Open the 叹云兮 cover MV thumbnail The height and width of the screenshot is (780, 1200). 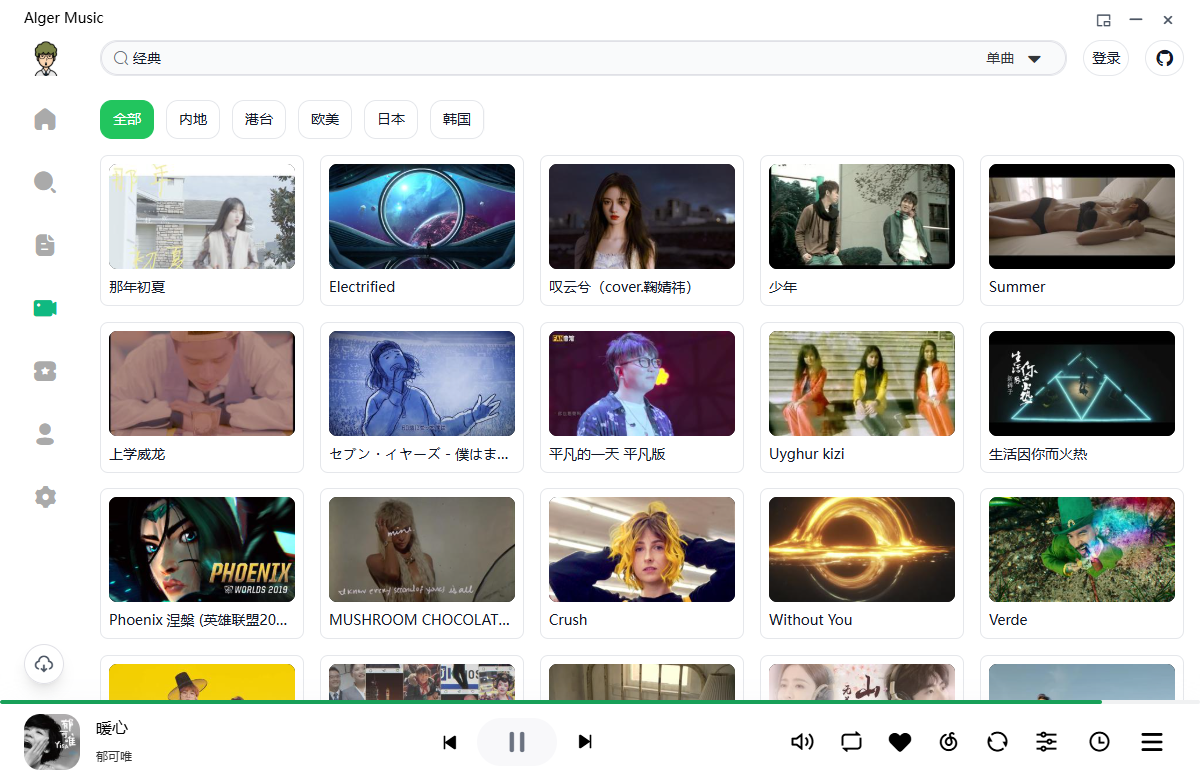[642, 216]
